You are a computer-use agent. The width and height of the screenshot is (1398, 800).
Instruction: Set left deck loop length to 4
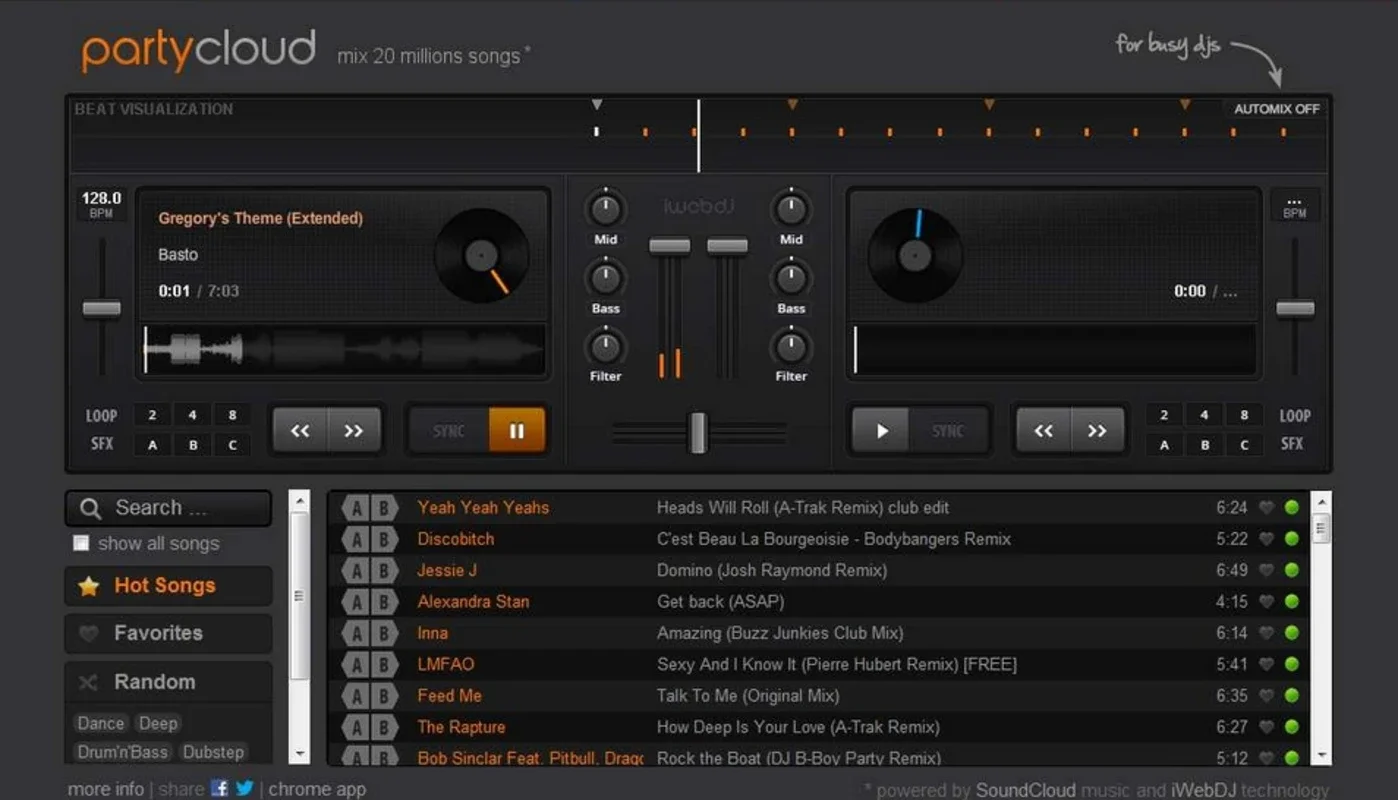tap(192, 415)
